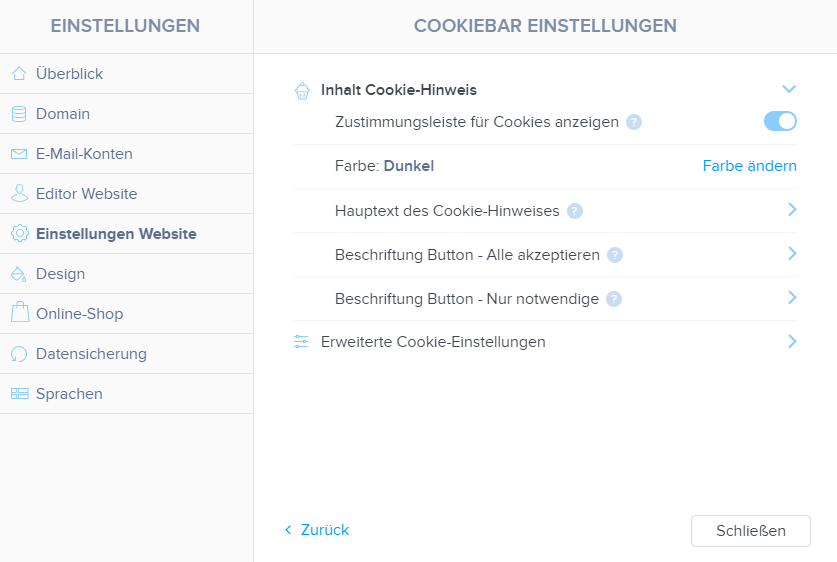Click the Datensicherung backup icon
The image size is (837, 562).
(19, 354)
